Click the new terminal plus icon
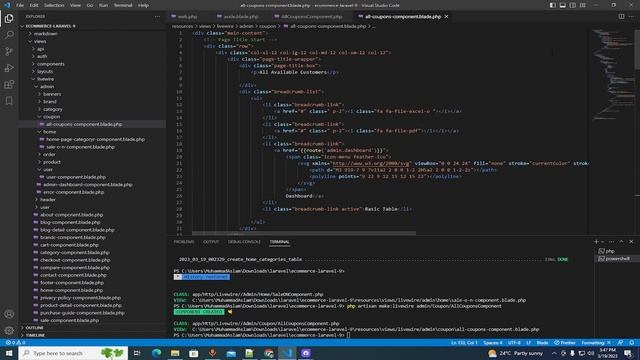Viewport: 640px width, 360px height. pyautogui.click(x=596, y=242)
